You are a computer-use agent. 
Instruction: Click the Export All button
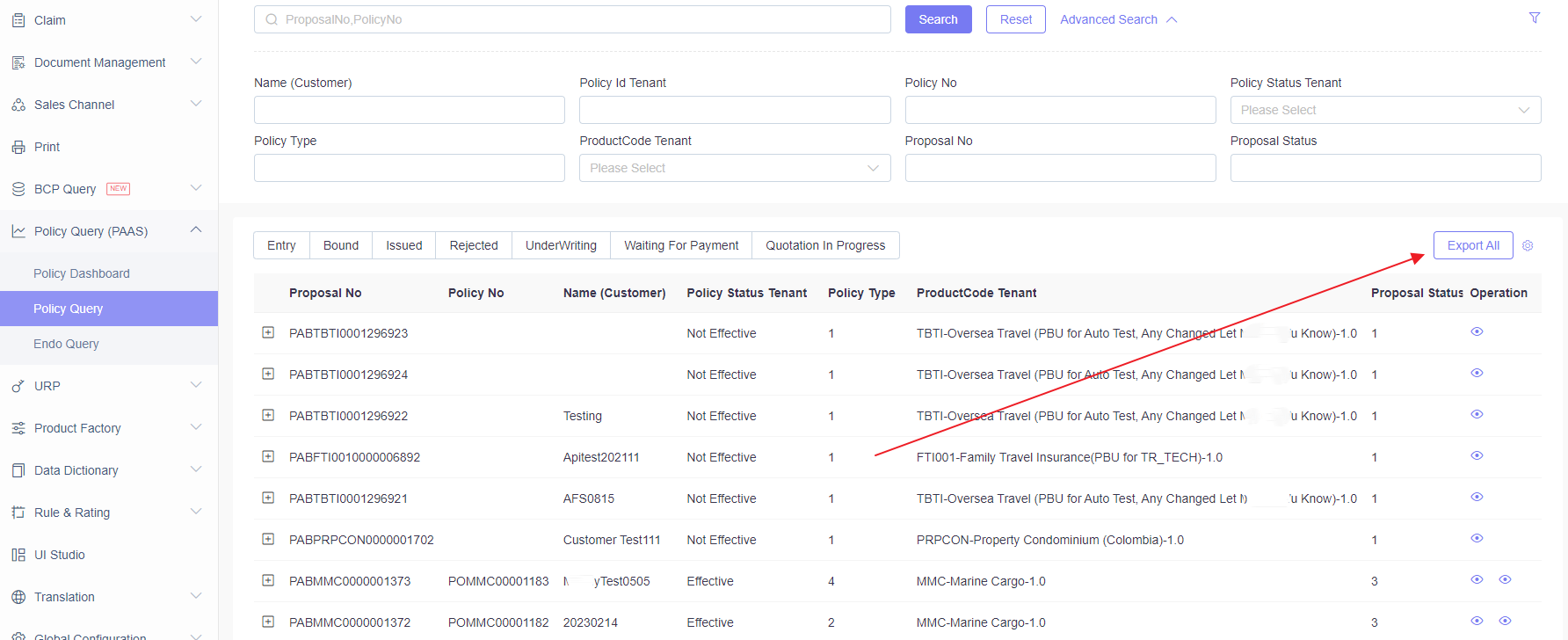tap(1473, 245)
